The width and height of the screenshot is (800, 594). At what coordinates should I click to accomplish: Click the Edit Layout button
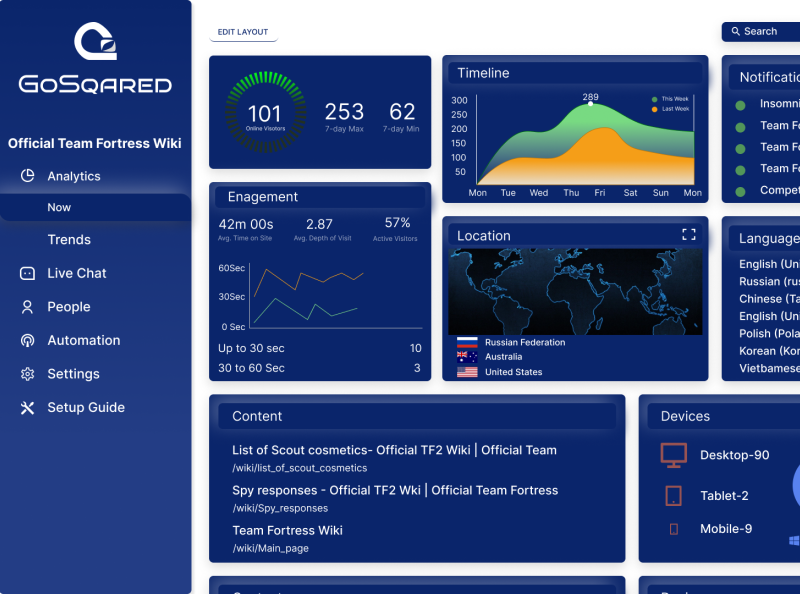point(242,31)
